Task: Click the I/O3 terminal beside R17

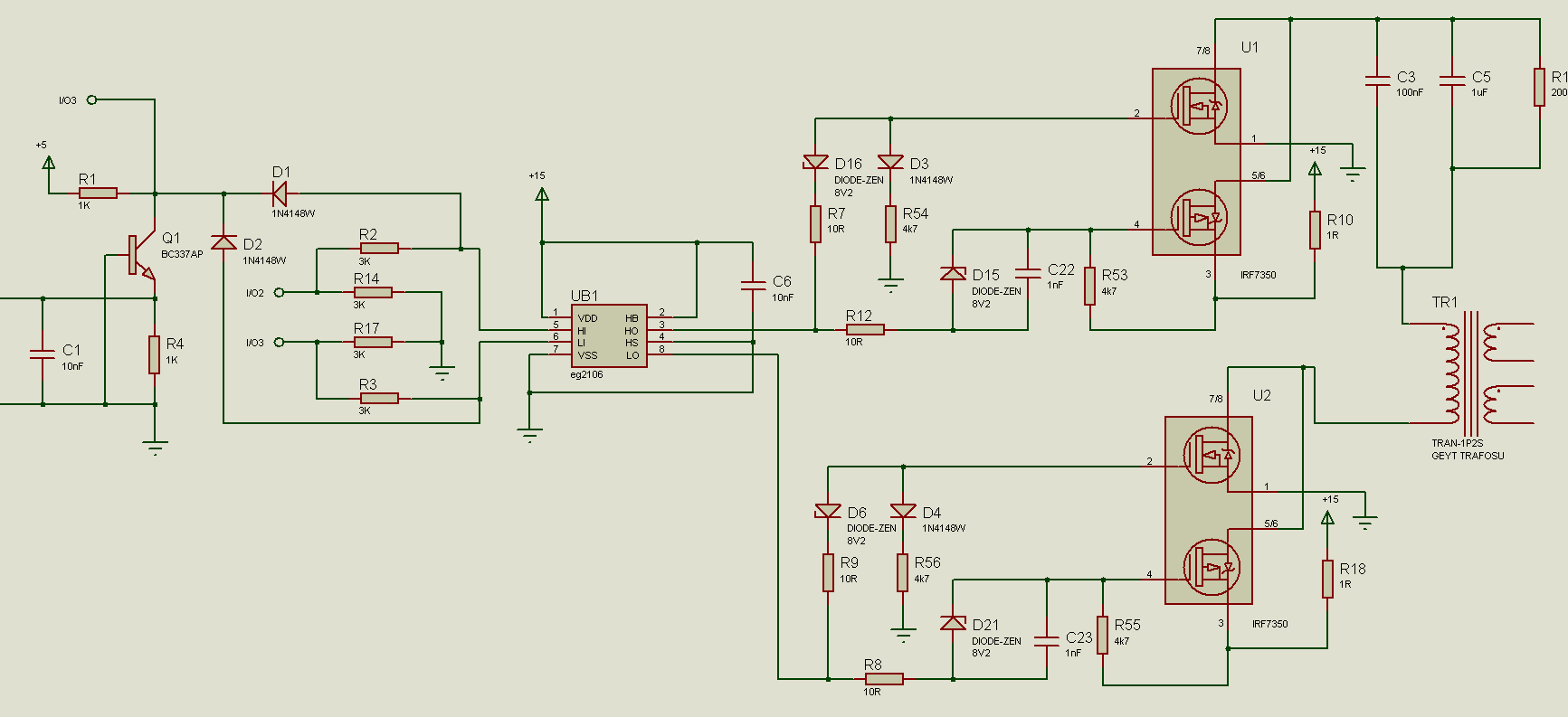Action: (x=280, y=342)
